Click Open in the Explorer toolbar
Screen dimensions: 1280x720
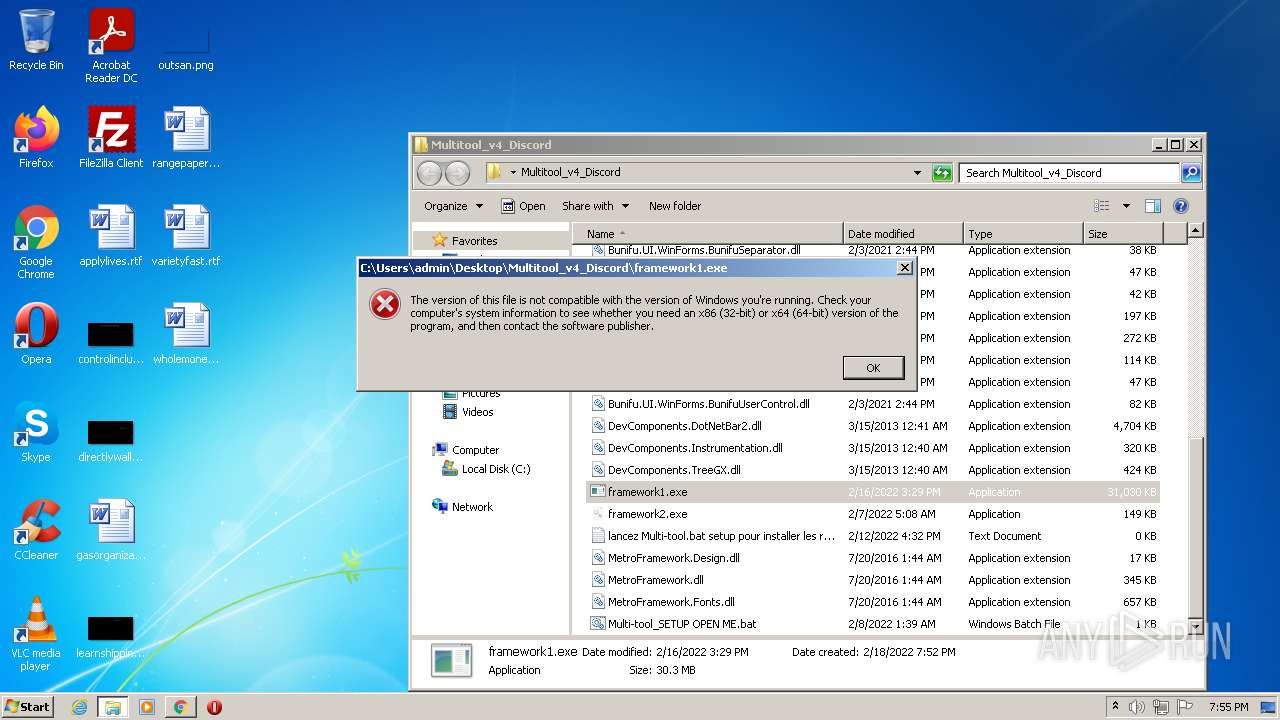pyautogui.click(x=523, y=206)
